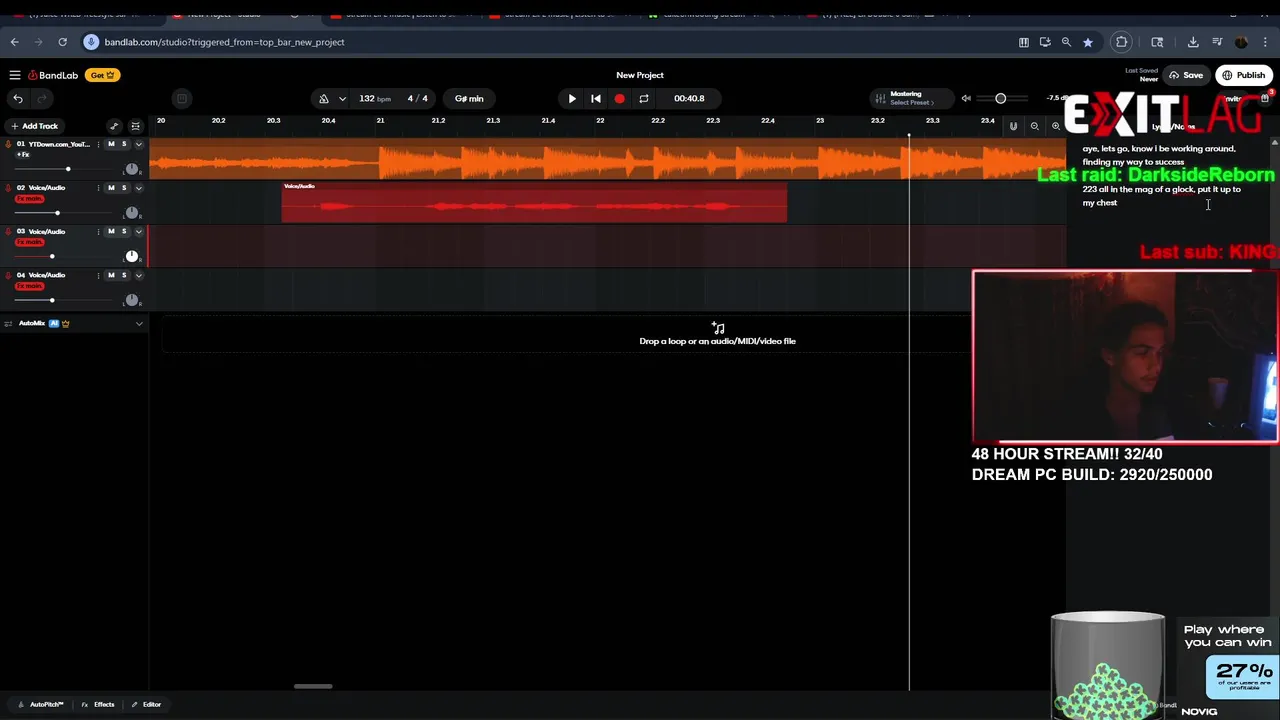Expand track 01 options chevron
This screenshot has height=720, width=1280.
(139, 144)
